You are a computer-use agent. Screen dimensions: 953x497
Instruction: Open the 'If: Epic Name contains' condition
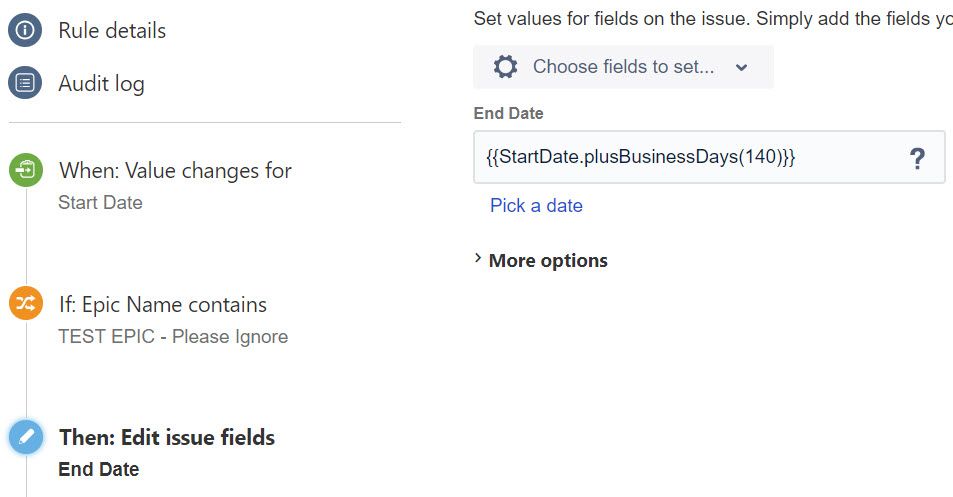[163, 304]
